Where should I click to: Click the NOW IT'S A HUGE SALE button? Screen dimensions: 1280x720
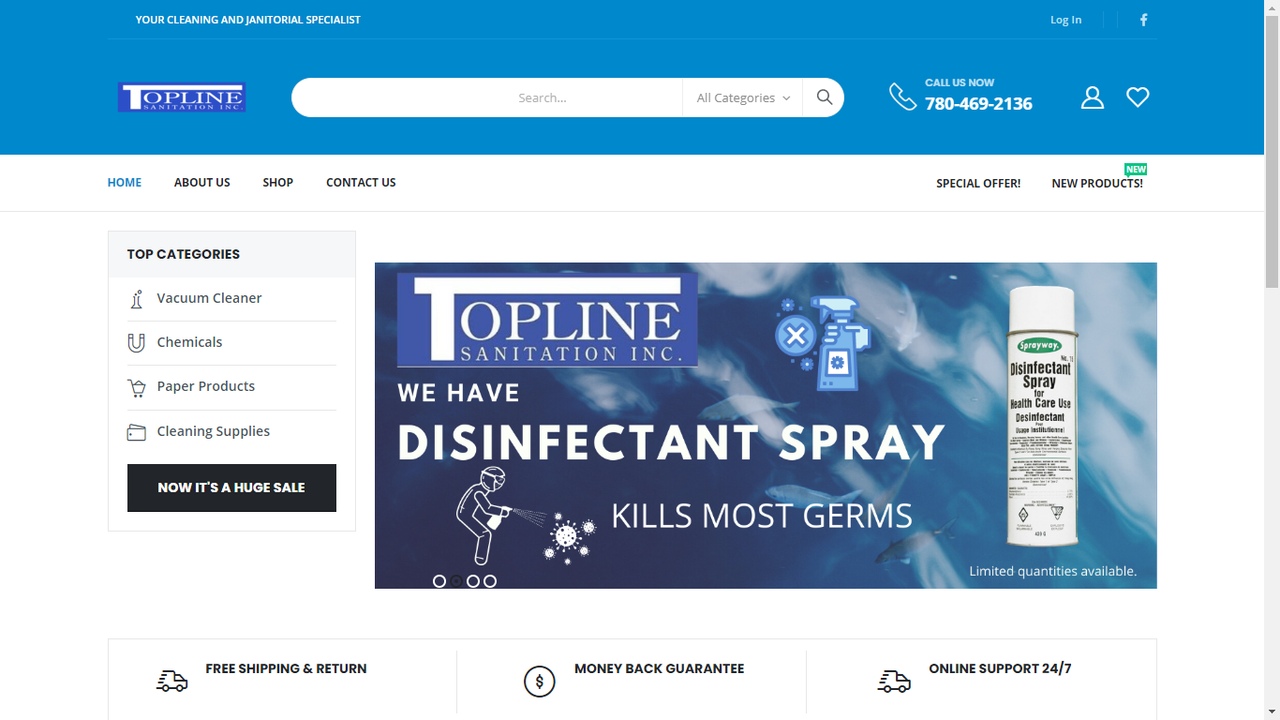coord(232,488)
